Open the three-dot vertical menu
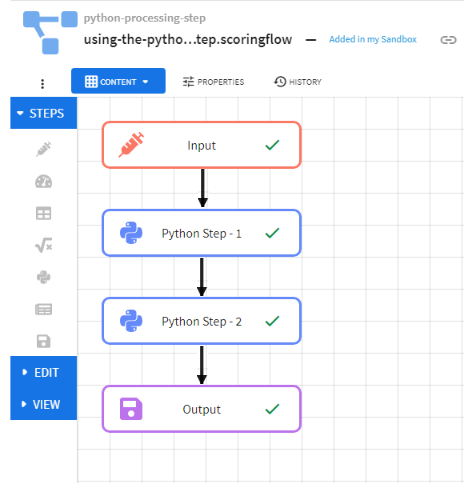Image resolution: width=464 pixels, height=483 pixels. coord(42,84)
